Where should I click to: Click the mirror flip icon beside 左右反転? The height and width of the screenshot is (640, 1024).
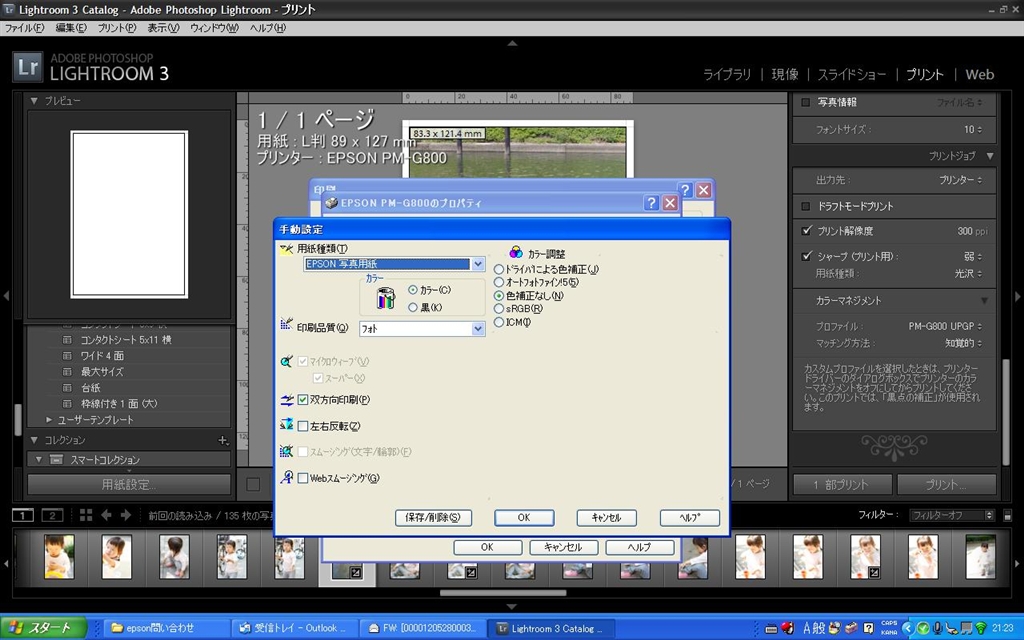287,425
